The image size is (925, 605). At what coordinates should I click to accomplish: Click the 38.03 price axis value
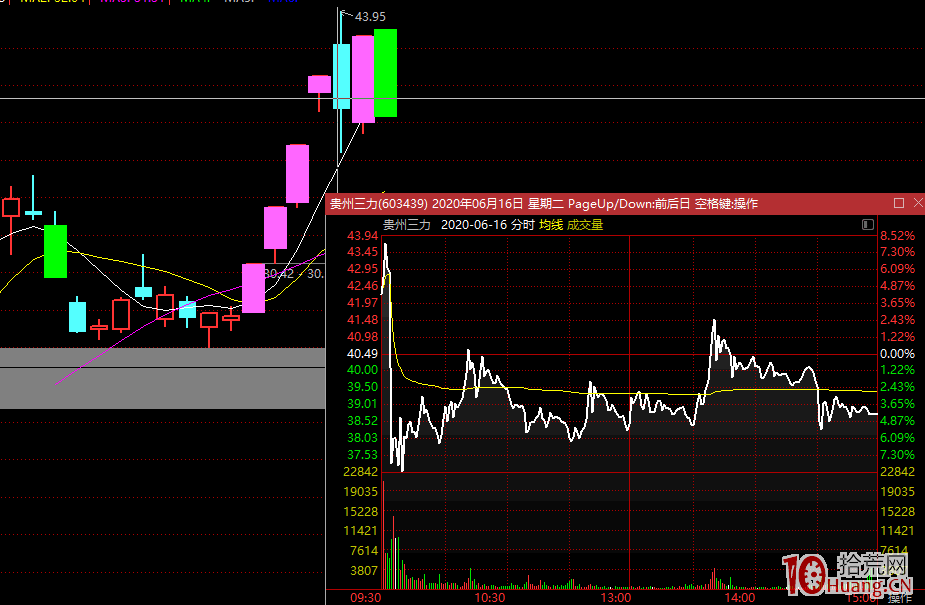(x=362, y=438)
